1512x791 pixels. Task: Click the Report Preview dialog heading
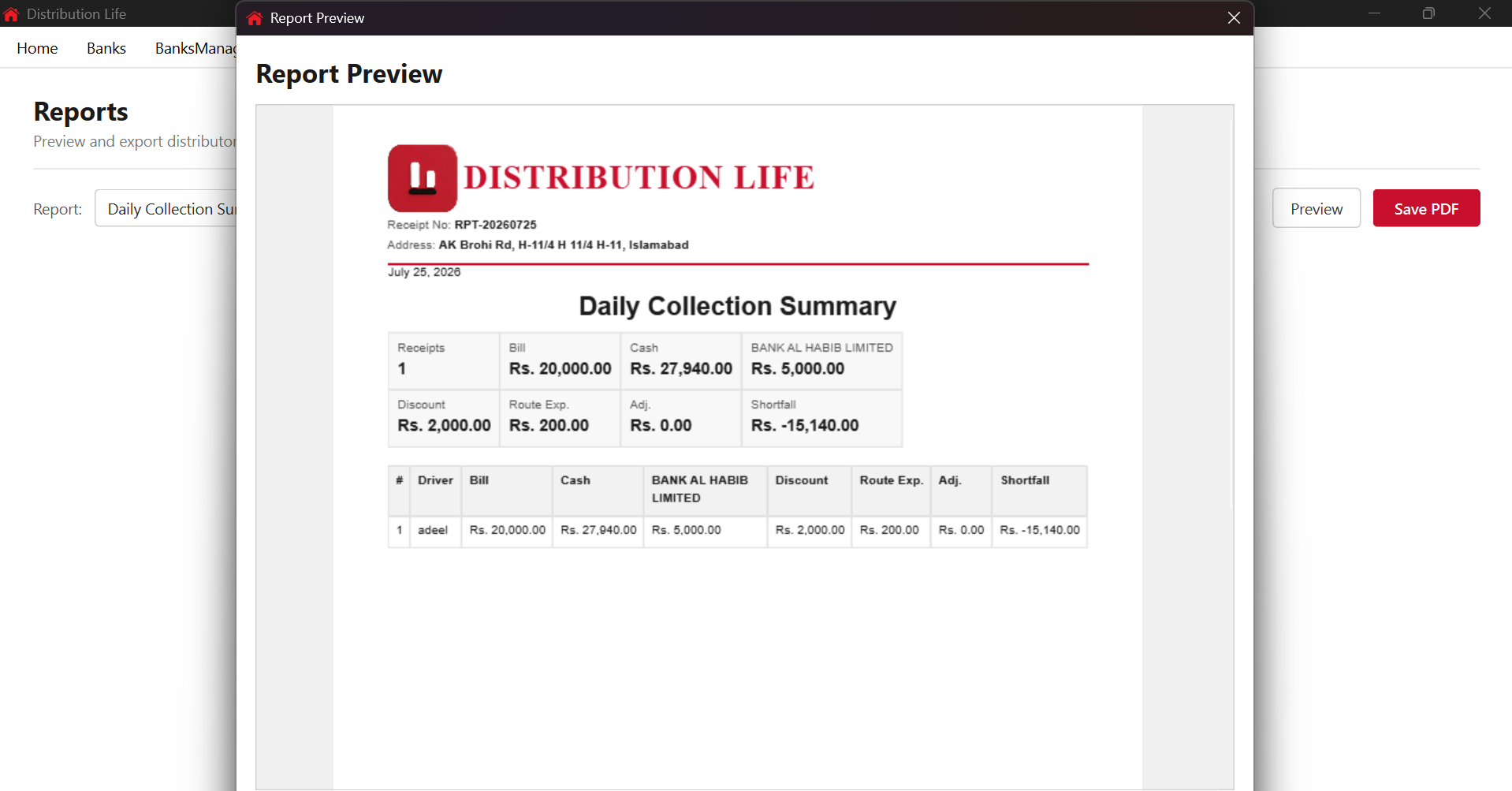(x=349, y=73)
